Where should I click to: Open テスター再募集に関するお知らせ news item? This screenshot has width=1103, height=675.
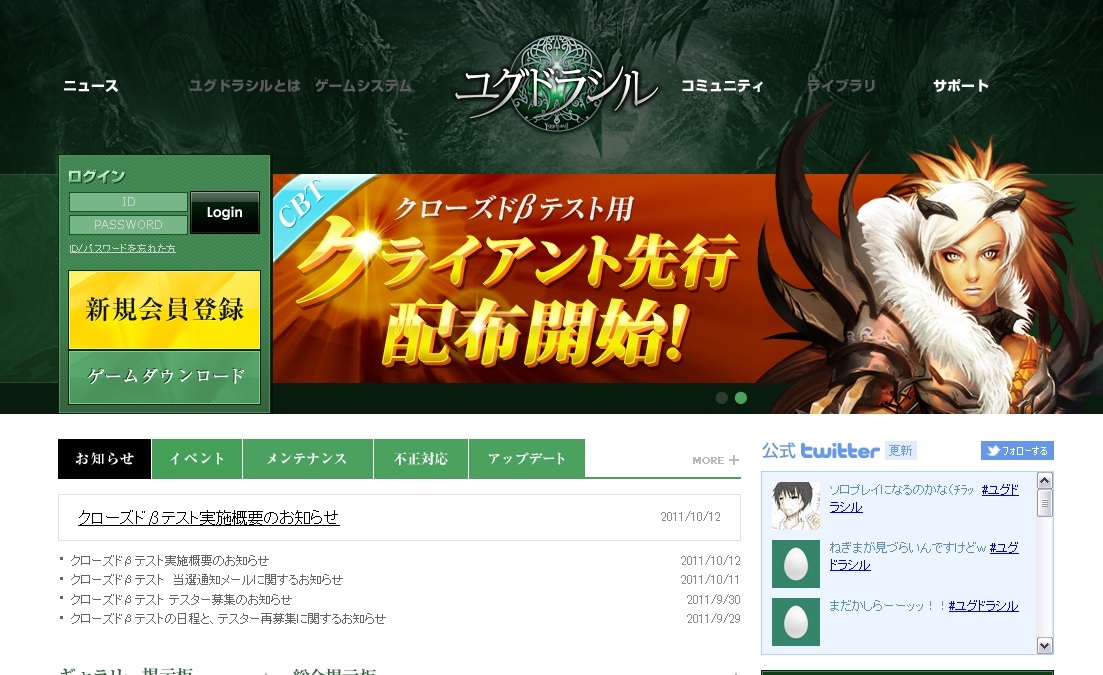click(228, 618)
